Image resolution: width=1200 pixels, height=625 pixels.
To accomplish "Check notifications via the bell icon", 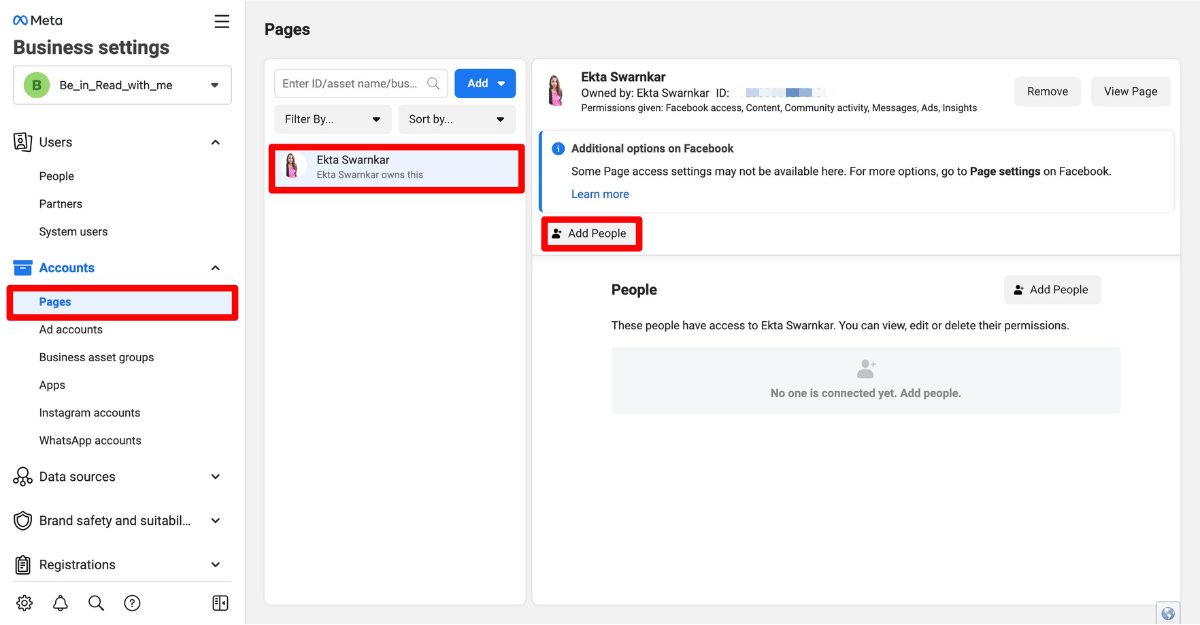I will pyautogui.click(x=60, y=603).
